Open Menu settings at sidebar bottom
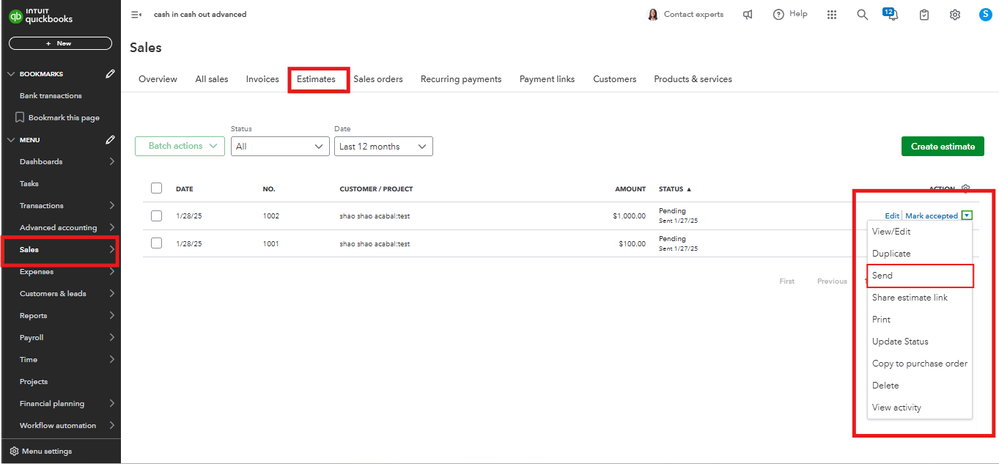The height and width of the screenshot is (464, 999). tap(41, 451)
